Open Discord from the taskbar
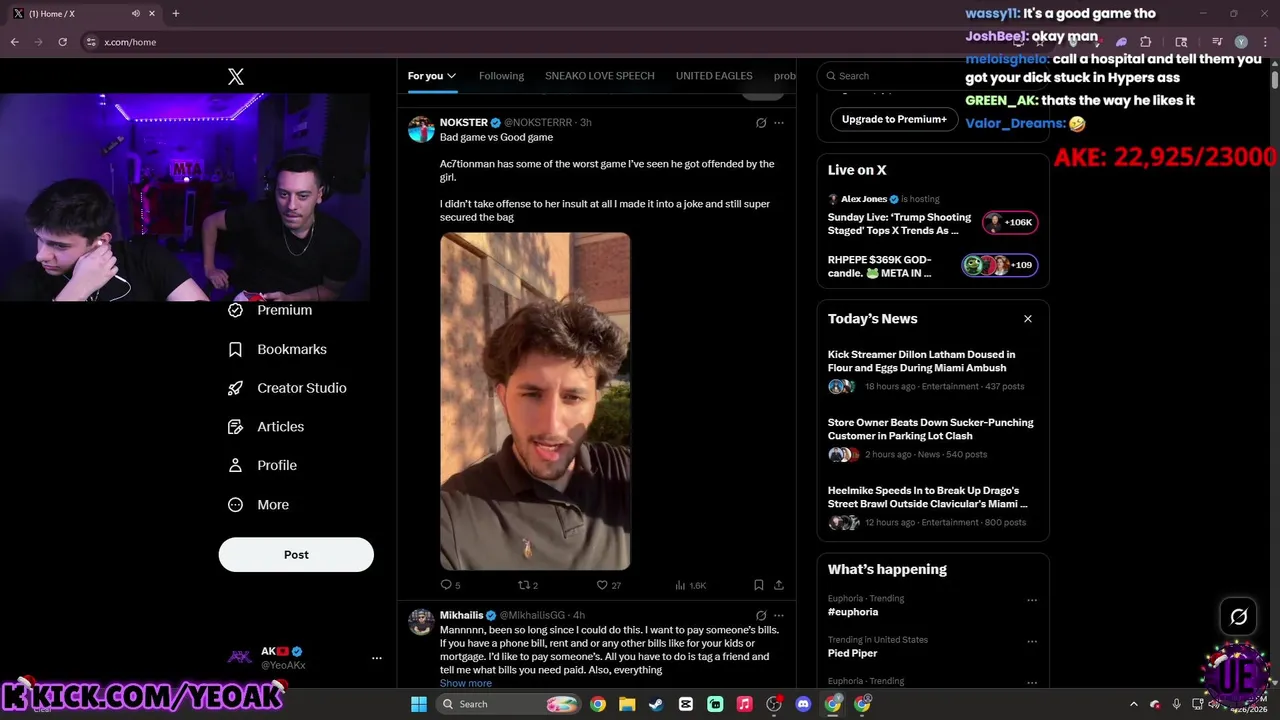This screenshot has height=720, width=1280. click(803, 704)
